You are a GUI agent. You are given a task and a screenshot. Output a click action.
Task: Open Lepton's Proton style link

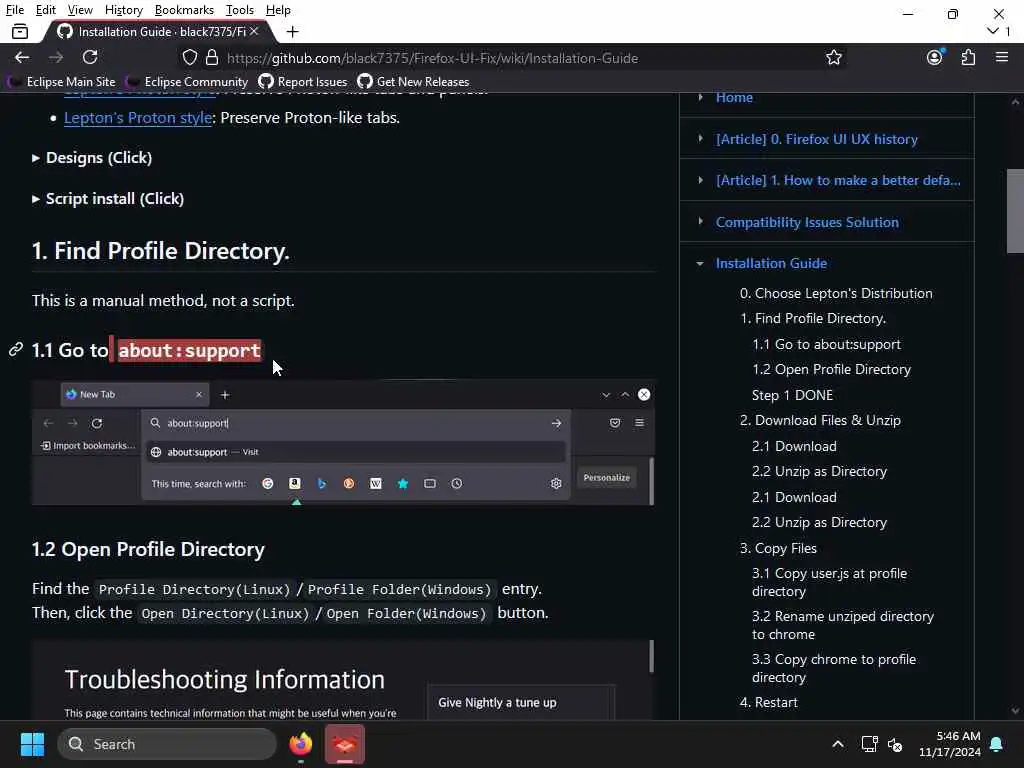click(x=138, y=118)
